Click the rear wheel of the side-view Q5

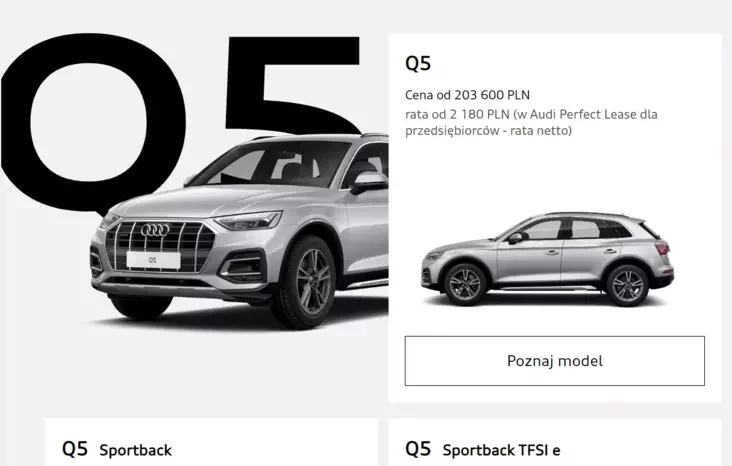[x=627, y=285]
